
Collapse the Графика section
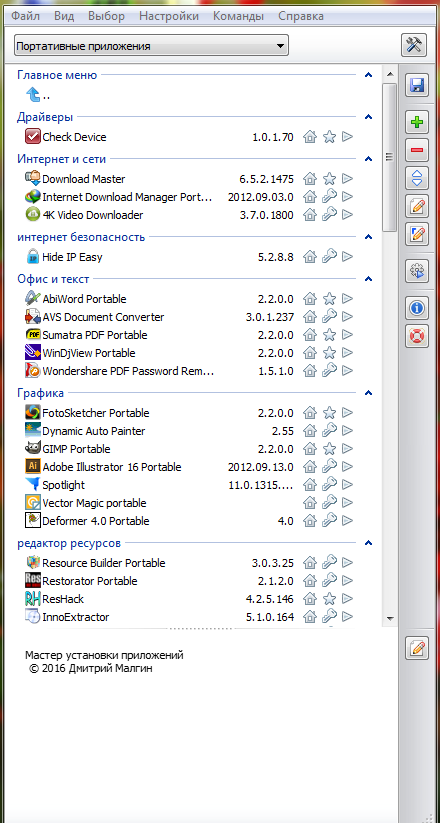tap(369, 393)
